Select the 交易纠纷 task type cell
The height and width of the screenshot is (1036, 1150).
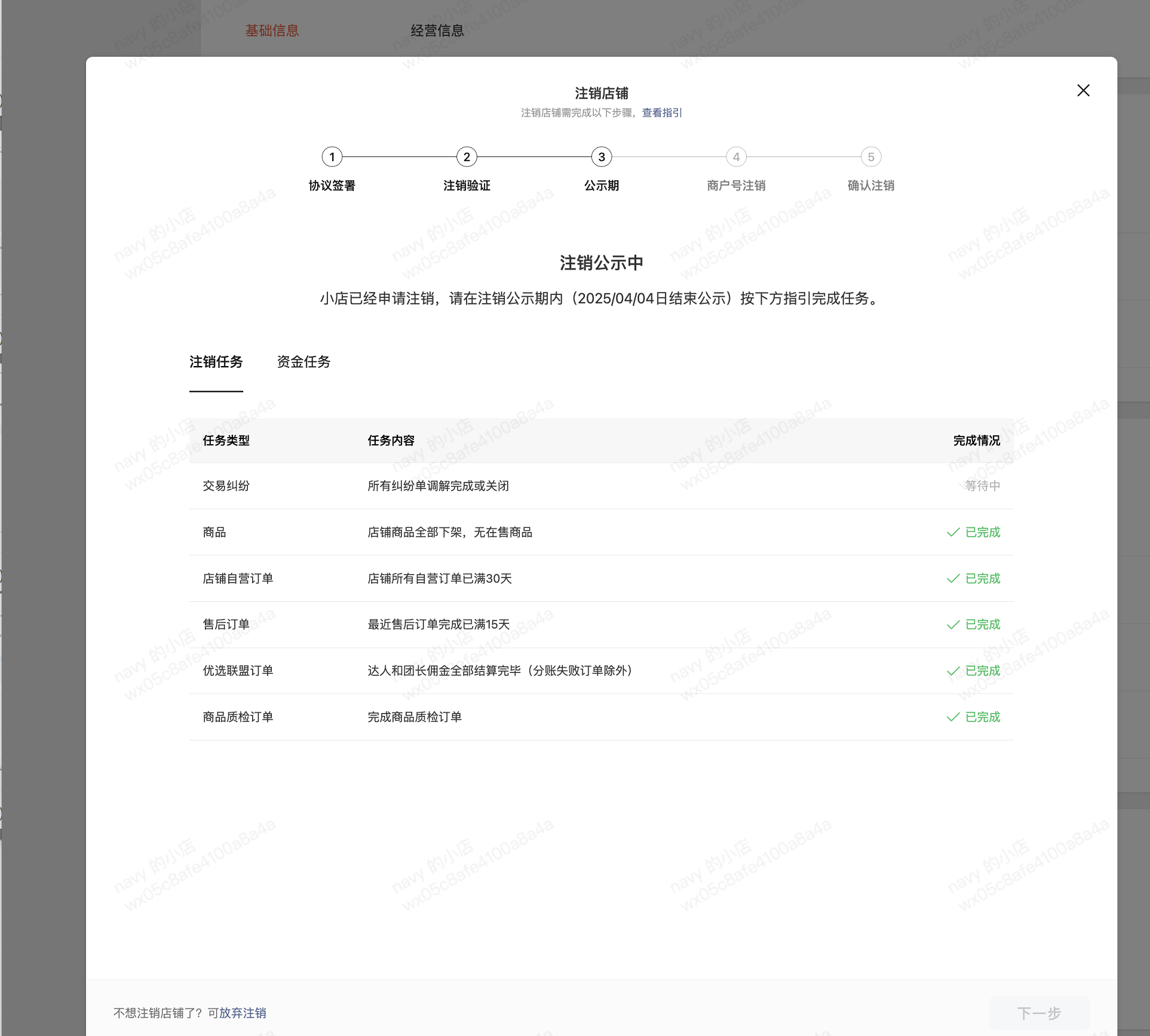coord(226,486)
